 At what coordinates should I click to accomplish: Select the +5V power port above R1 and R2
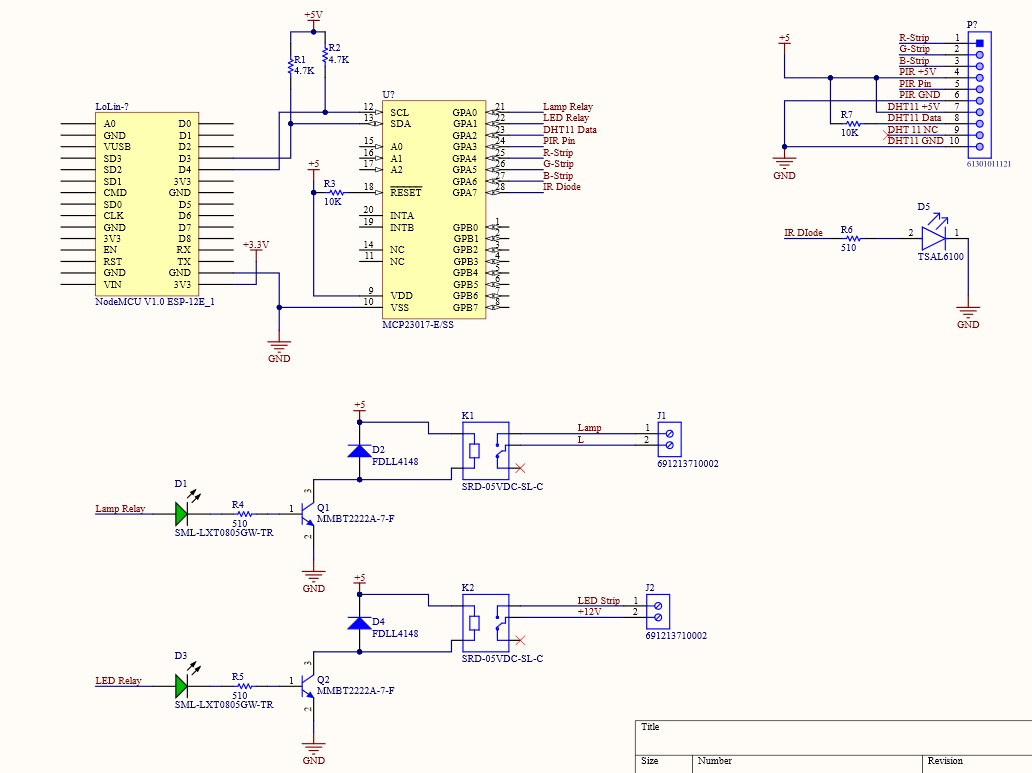pos(313,18)
